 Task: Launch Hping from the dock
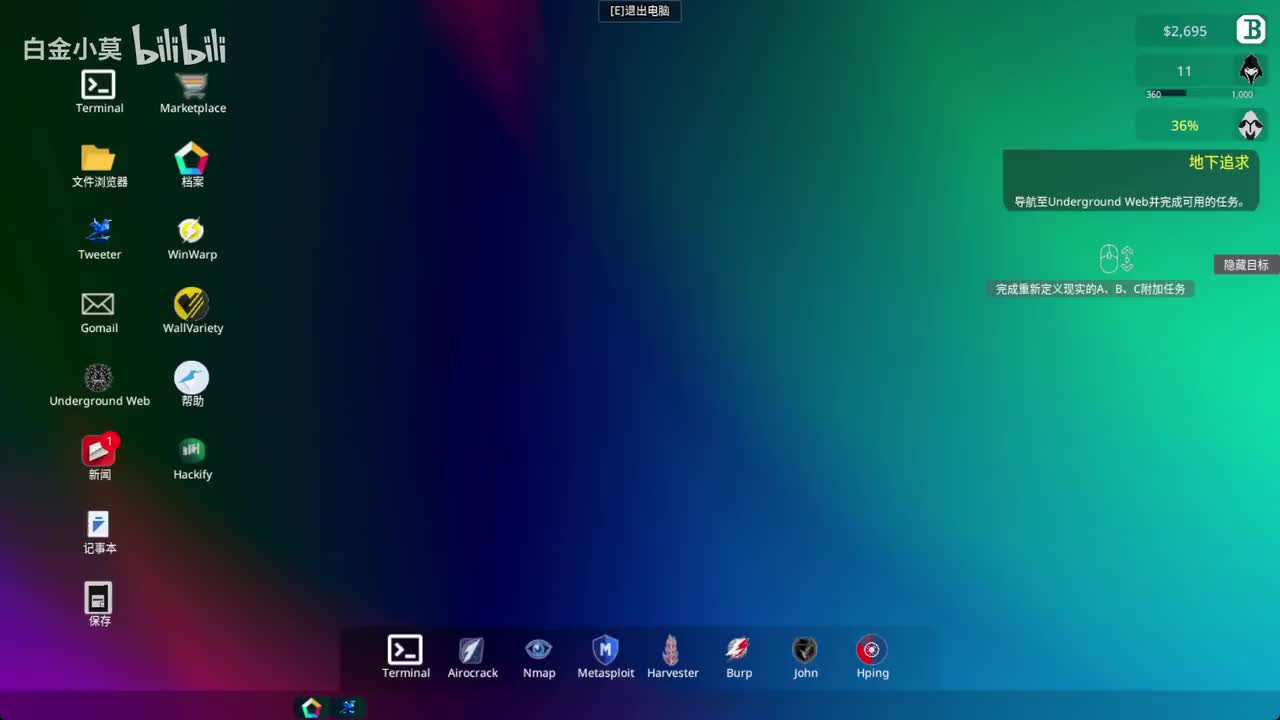click(x=872, y=650)
